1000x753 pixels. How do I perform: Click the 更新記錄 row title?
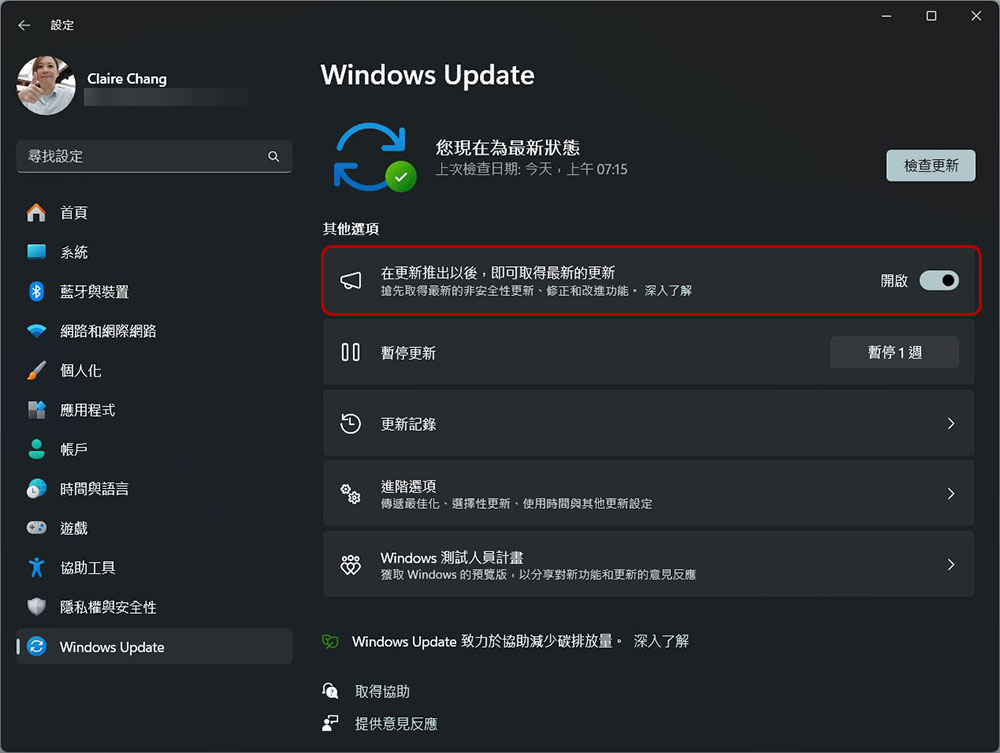(408, 424)
